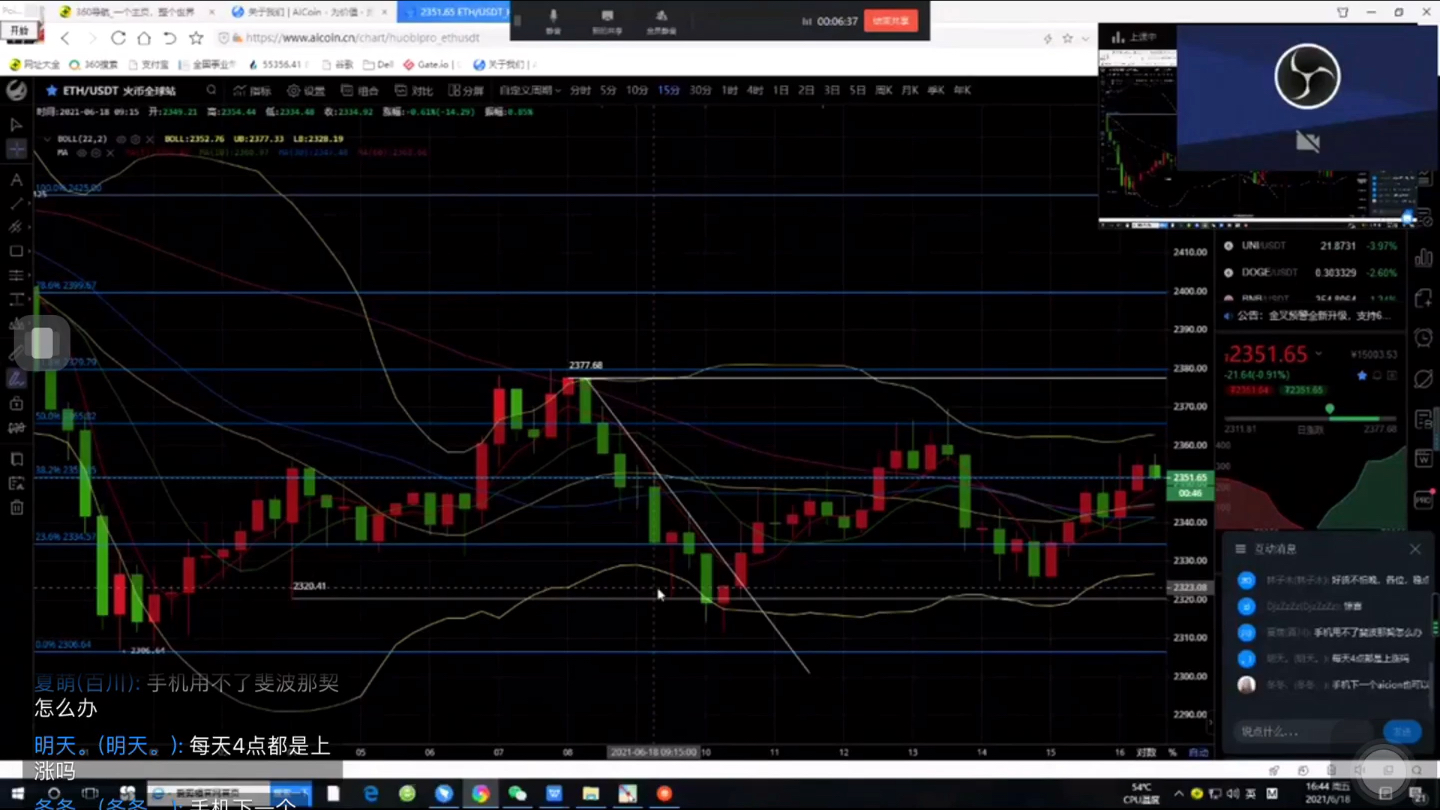1440x810 pixels.
Task: Click the red 结束共享 stop sharing button
Action: click(891, 21)
